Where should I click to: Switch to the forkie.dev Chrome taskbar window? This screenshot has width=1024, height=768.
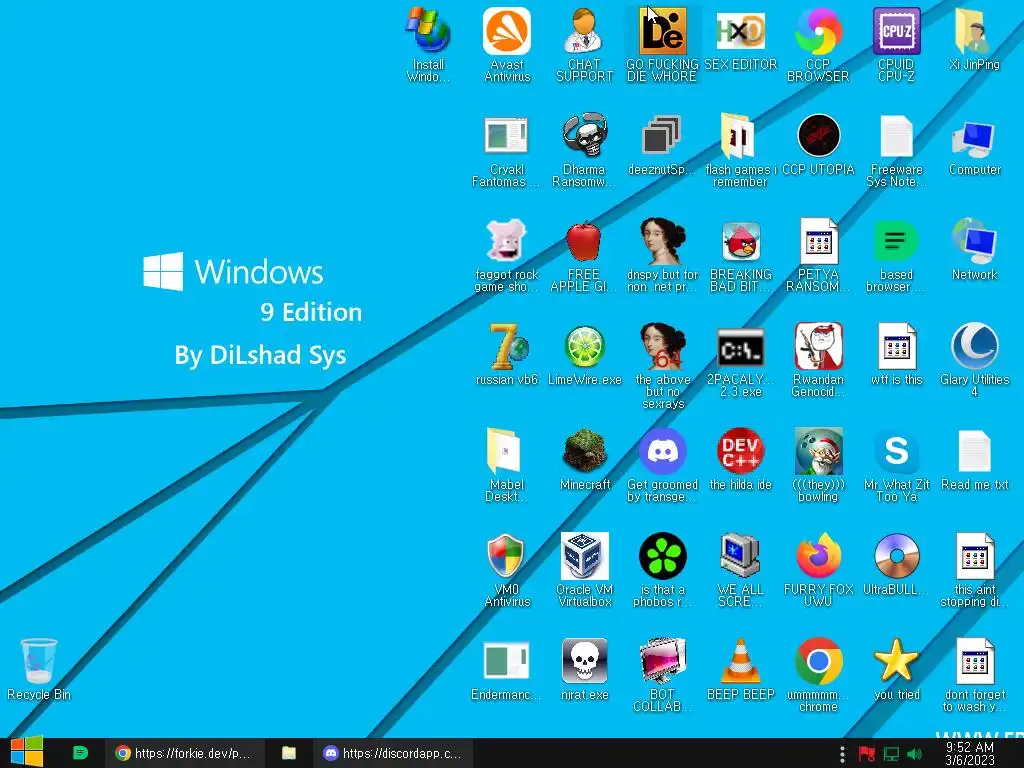(x=185, y=753)
